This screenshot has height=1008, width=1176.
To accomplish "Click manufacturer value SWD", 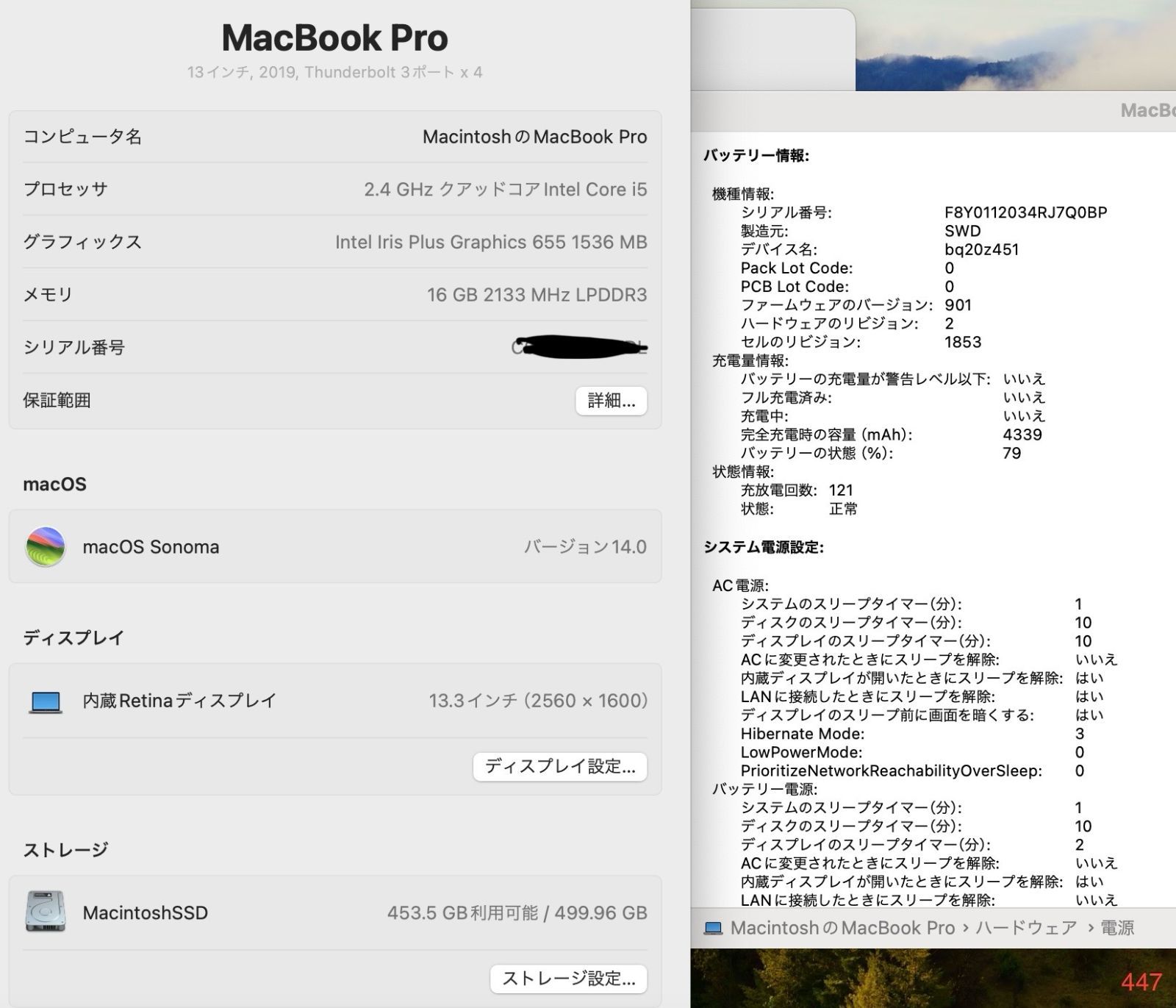I will click(962, 231).
